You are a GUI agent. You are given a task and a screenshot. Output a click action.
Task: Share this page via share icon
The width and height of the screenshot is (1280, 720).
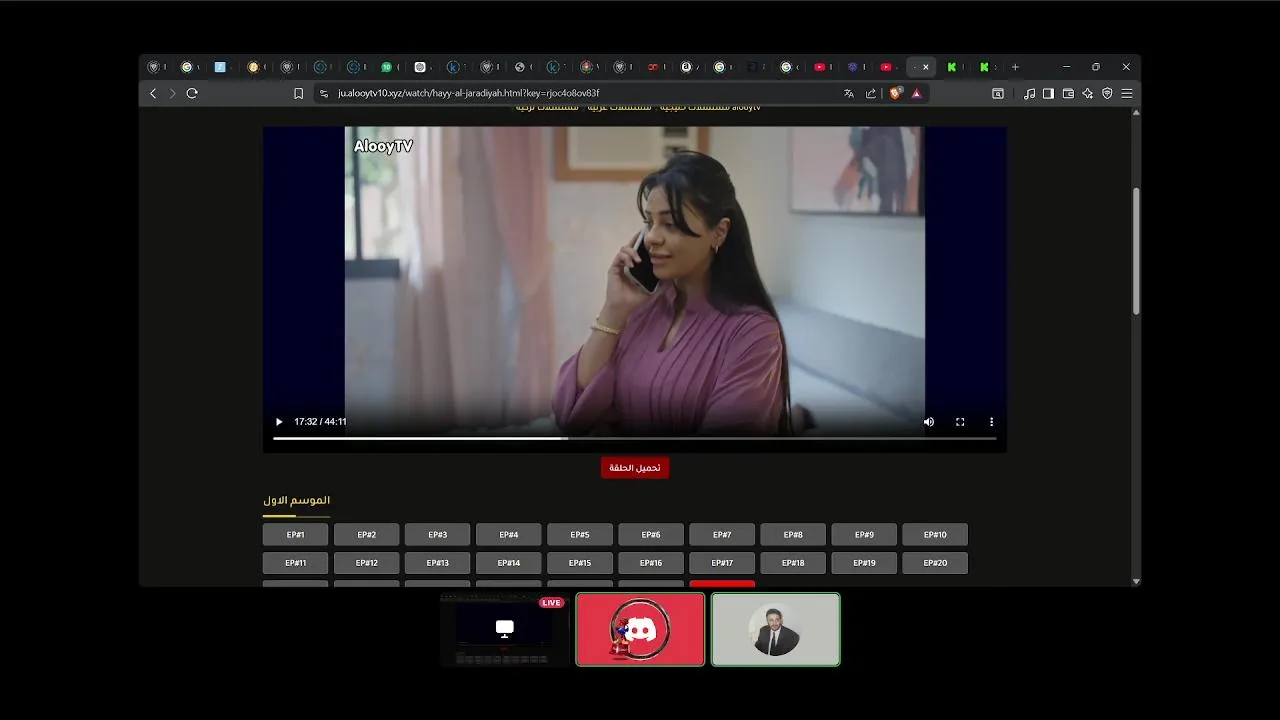[x=871, y=93]
